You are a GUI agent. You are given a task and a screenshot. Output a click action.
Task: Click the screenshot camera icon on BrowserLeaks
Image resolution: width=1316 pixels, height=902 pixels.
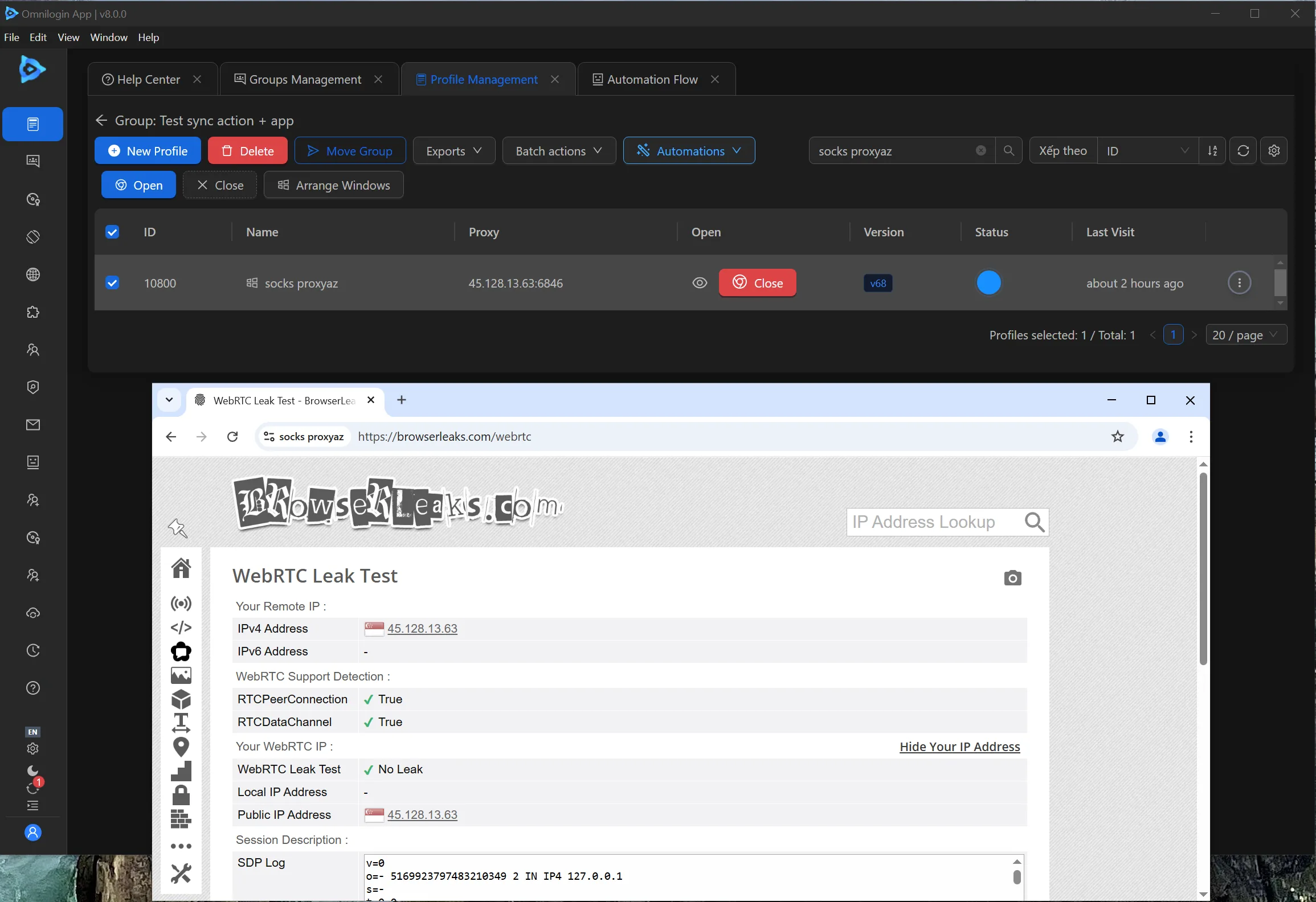coord(1012,578)
